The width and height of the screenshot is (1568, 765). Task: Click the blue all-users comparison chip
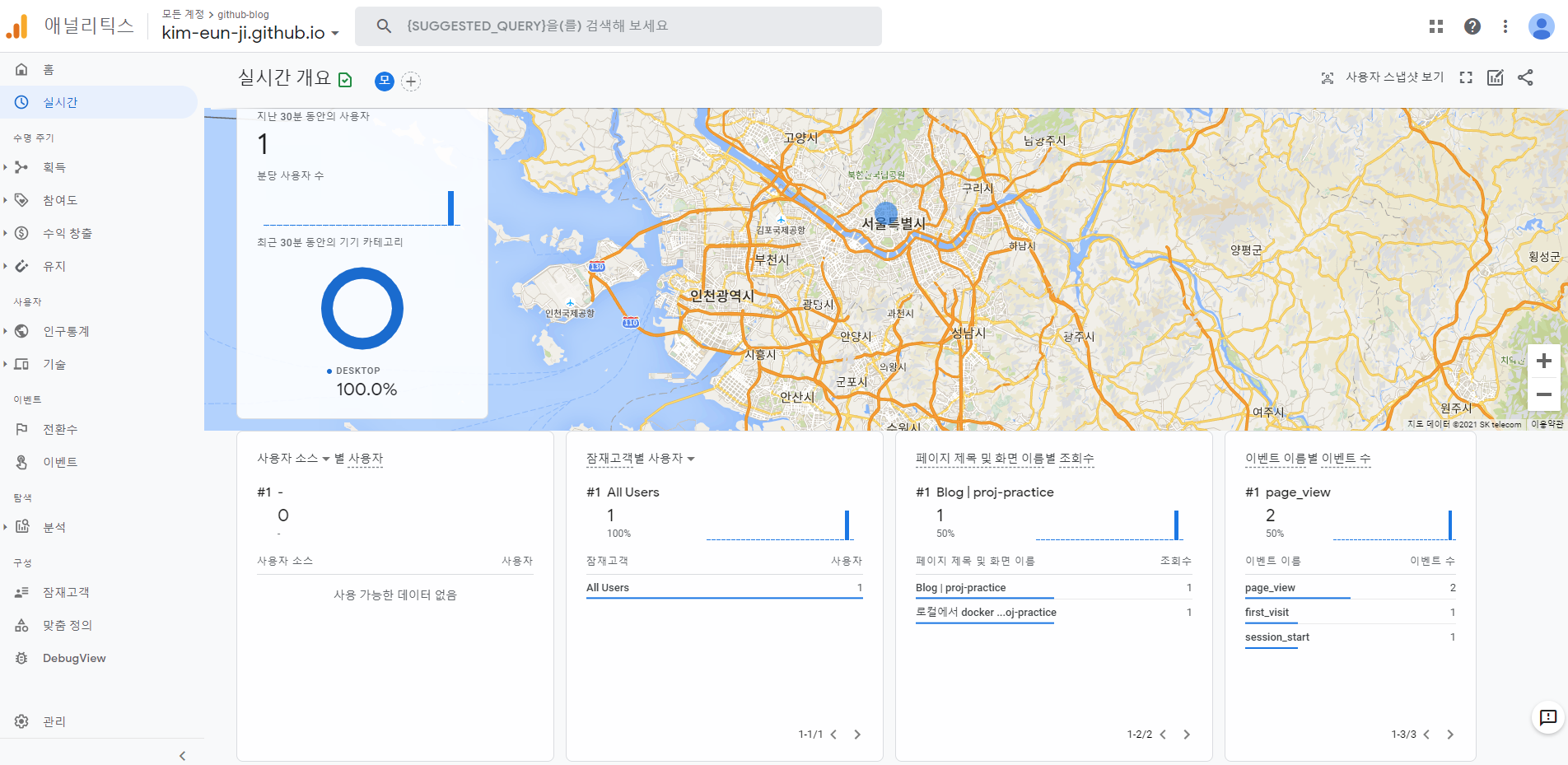(x=384, y=81)
